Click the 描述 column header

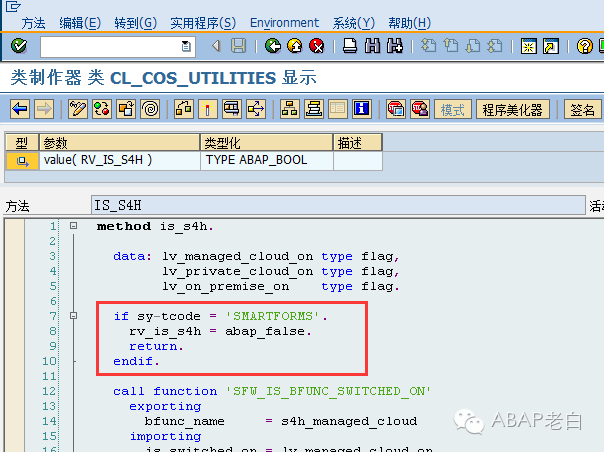point(358,143)
